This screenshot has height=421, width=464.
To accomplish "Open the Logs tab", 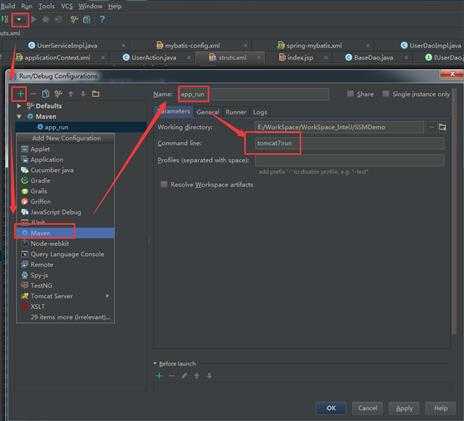I will tap(260, 112).
